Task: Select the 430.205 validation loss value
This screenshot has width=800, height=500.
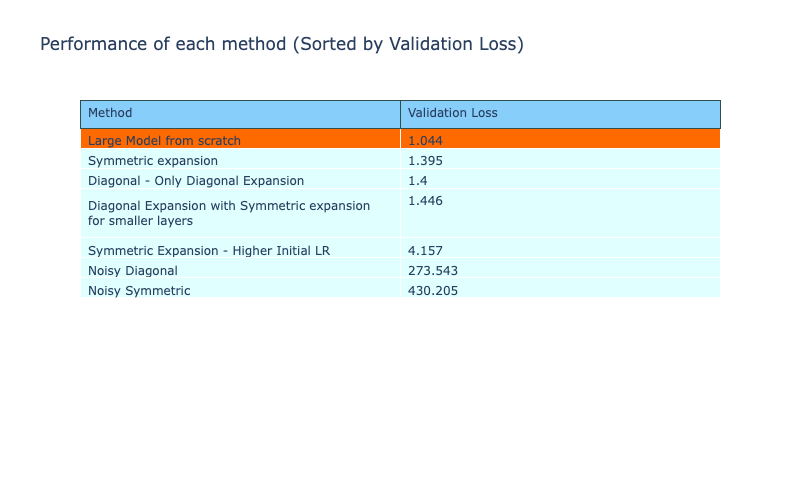Action: [433, 290]
